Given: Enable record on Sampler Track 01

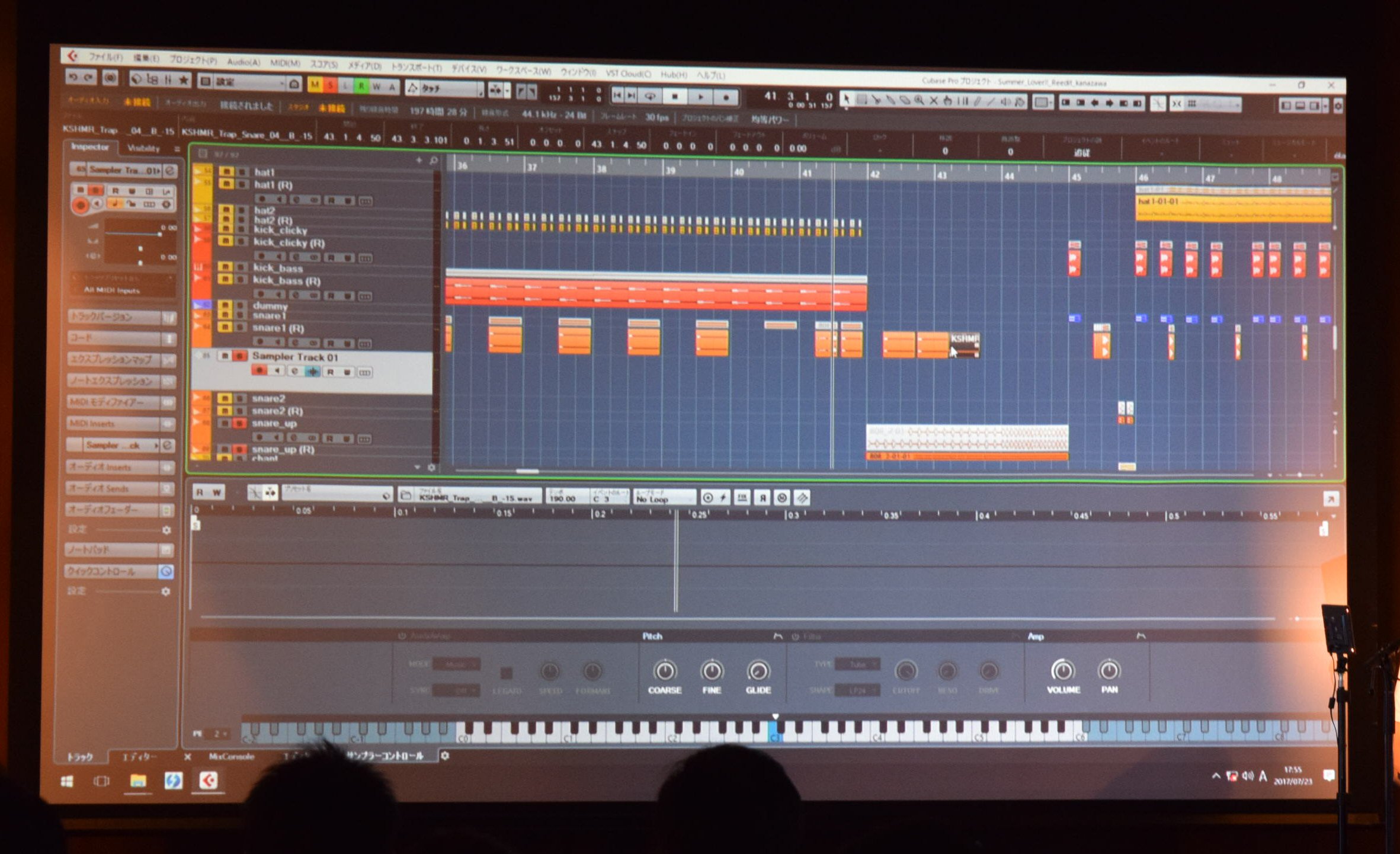Looking at the screenshot, I should [259, 370].
